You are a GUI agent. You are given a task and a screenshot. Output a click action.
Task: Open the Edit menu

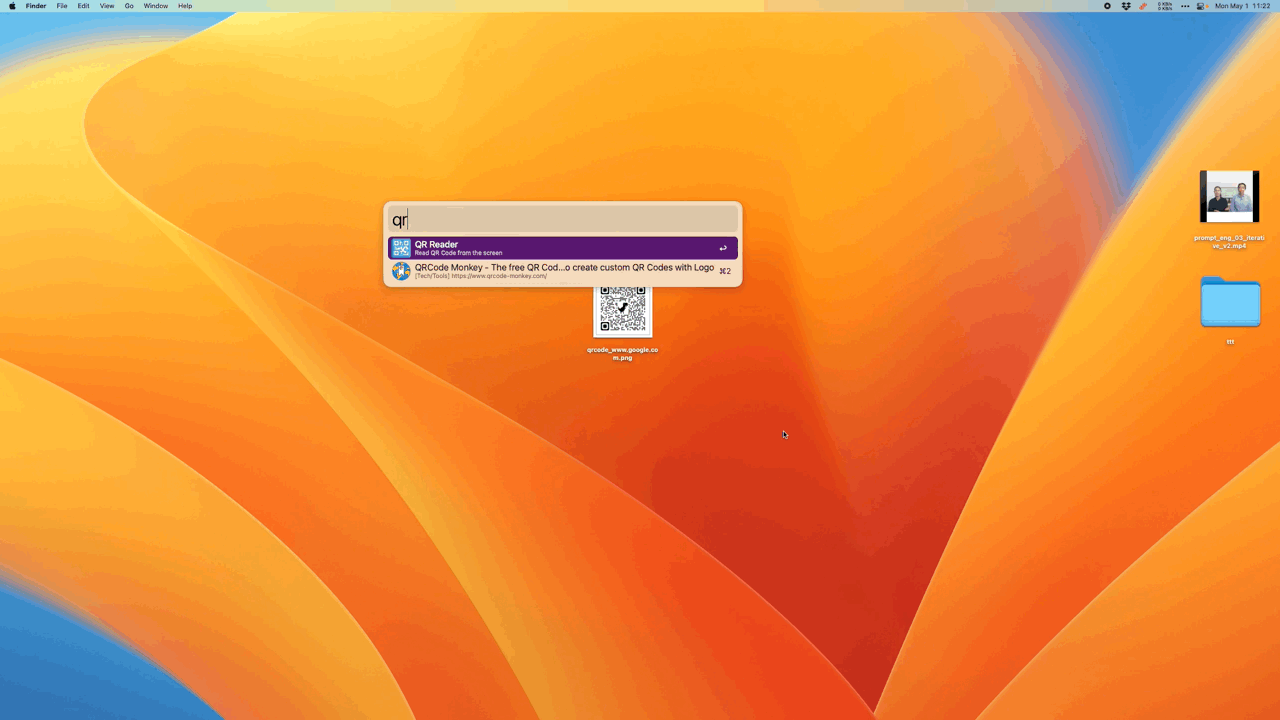coord(83,6)
